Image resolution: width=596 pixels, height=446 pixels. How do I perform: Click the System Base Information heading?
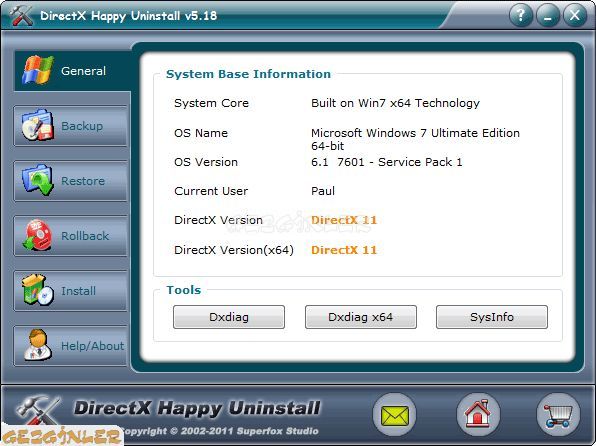click(248, 74)
